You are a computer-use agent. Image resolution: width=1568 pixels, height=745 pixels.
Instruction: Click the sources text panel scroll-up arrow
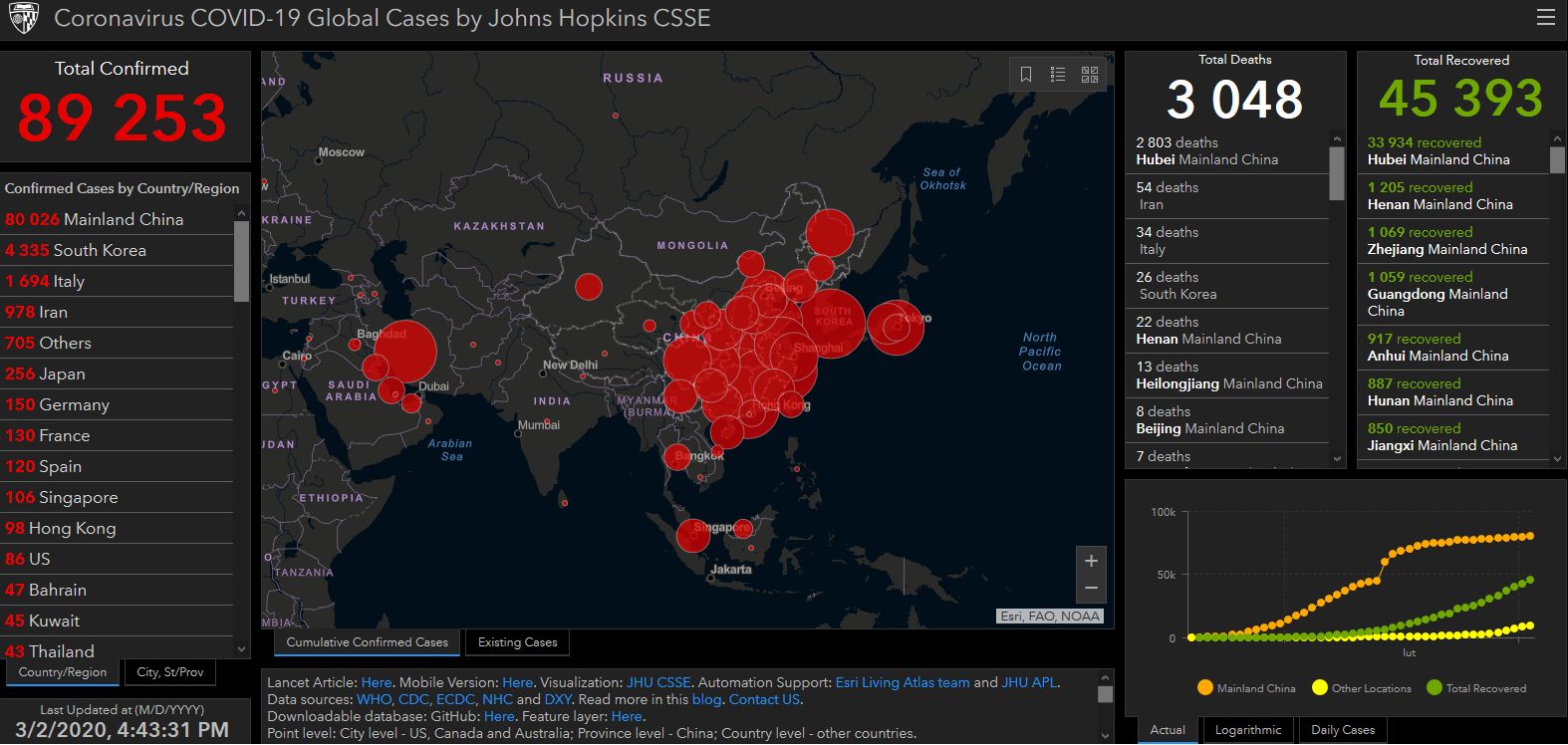[x=1104, y=678]
